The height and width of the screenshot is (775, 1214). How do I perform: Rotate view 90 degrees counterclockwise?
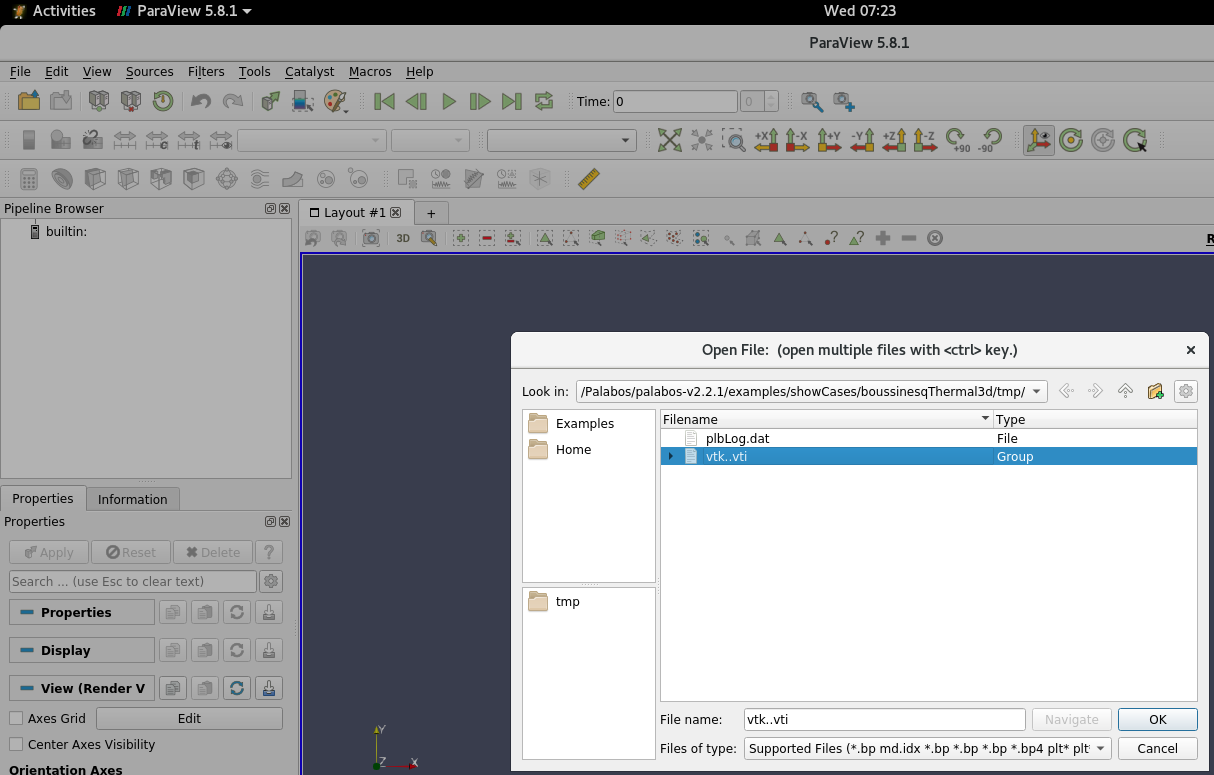coord(990,140)
